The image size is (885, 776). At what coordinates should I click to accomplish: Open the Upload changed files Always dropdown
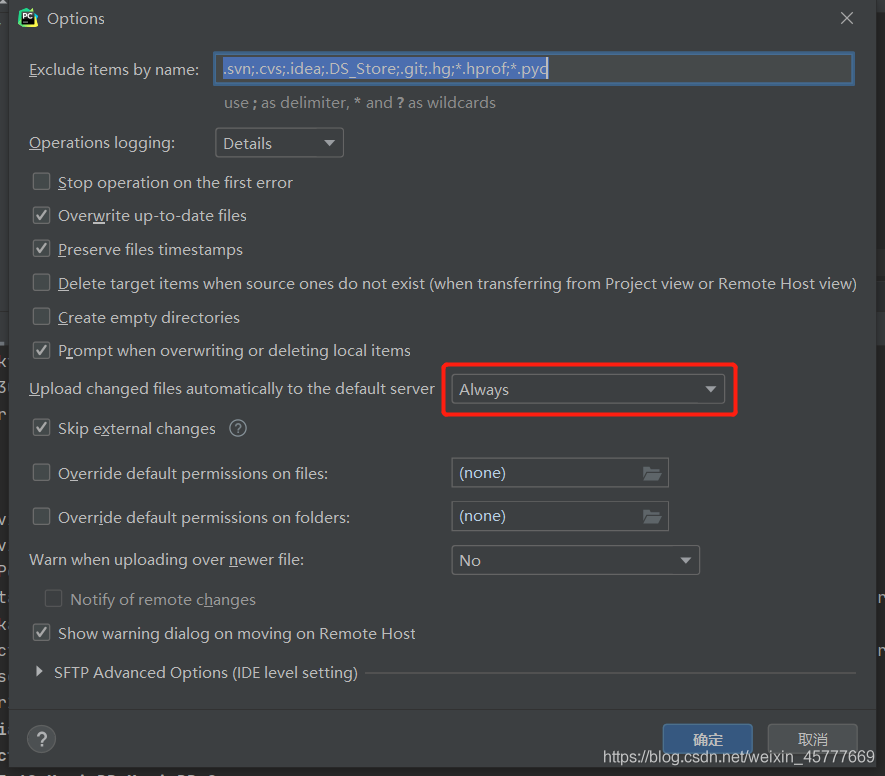pyautogui.click(x=588, y=389)
